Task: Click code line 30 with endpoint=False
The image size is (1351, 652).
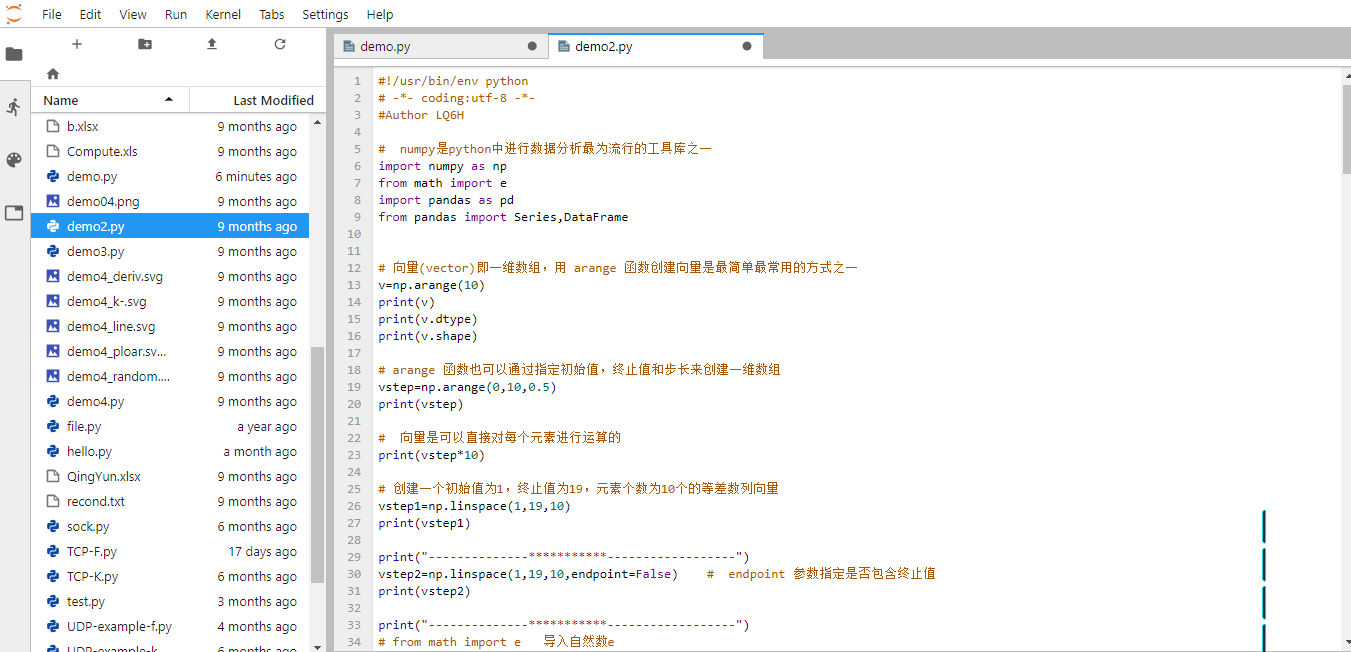Action: tap(656, 574)
